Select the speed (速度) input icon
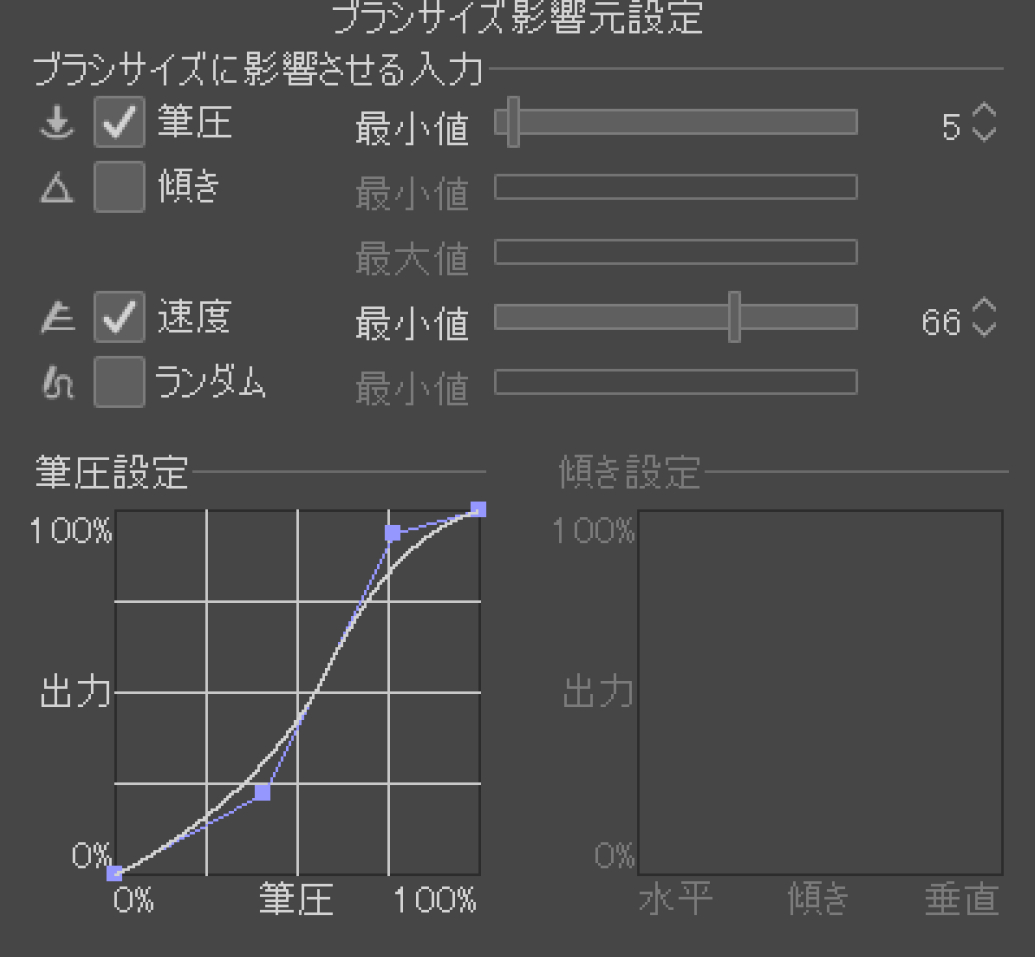The image size is (1035, 957). click(56, 317)
